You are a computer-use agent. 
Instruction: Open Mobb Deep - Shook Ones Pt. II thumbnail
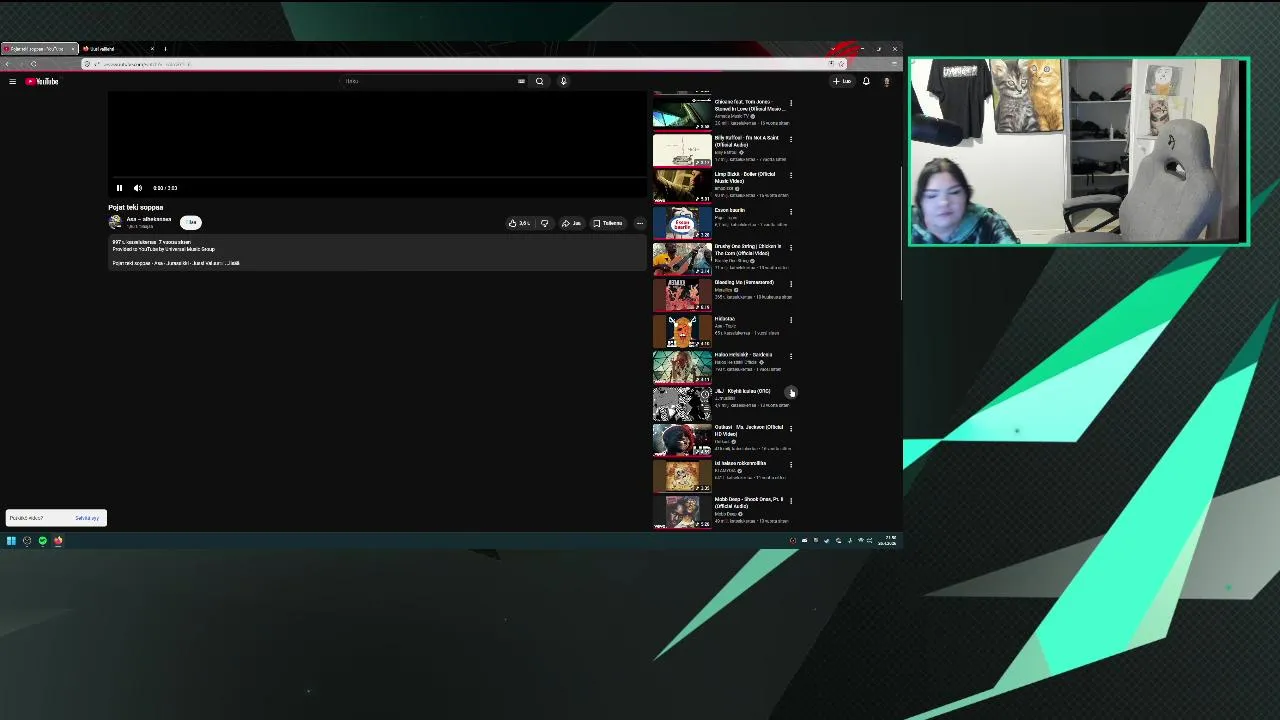[x=682, y=511]
